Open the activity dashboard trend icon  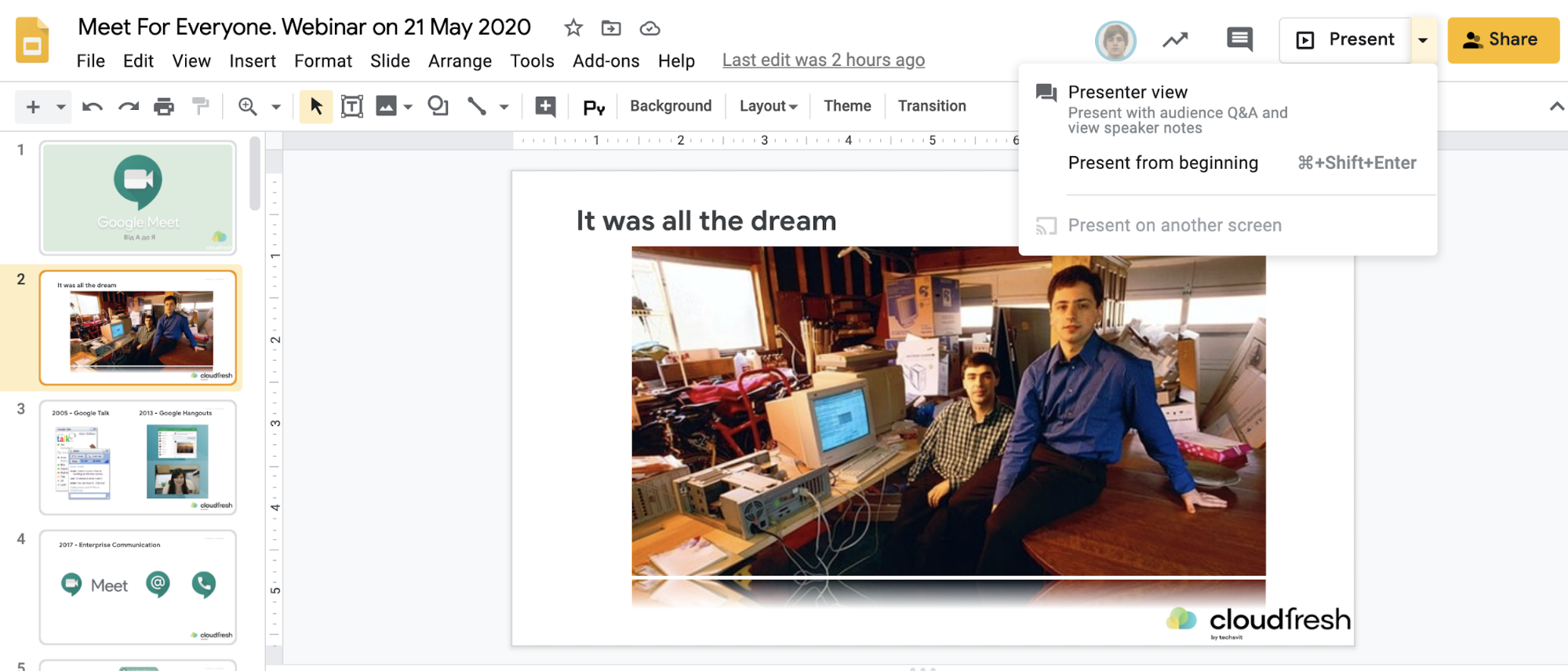(x=1175, y=39)
